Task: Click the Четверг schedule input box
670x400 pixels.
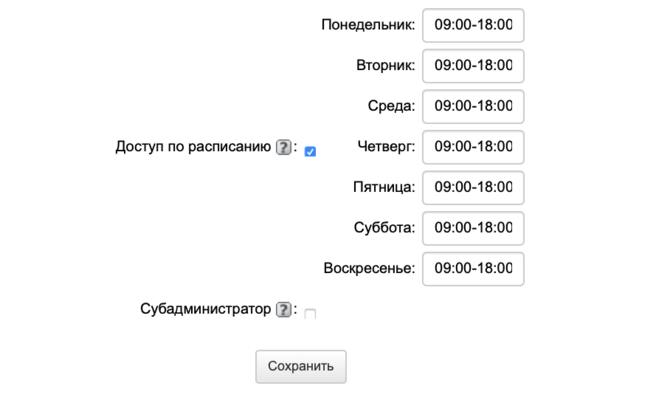Action: click(473, 146)
